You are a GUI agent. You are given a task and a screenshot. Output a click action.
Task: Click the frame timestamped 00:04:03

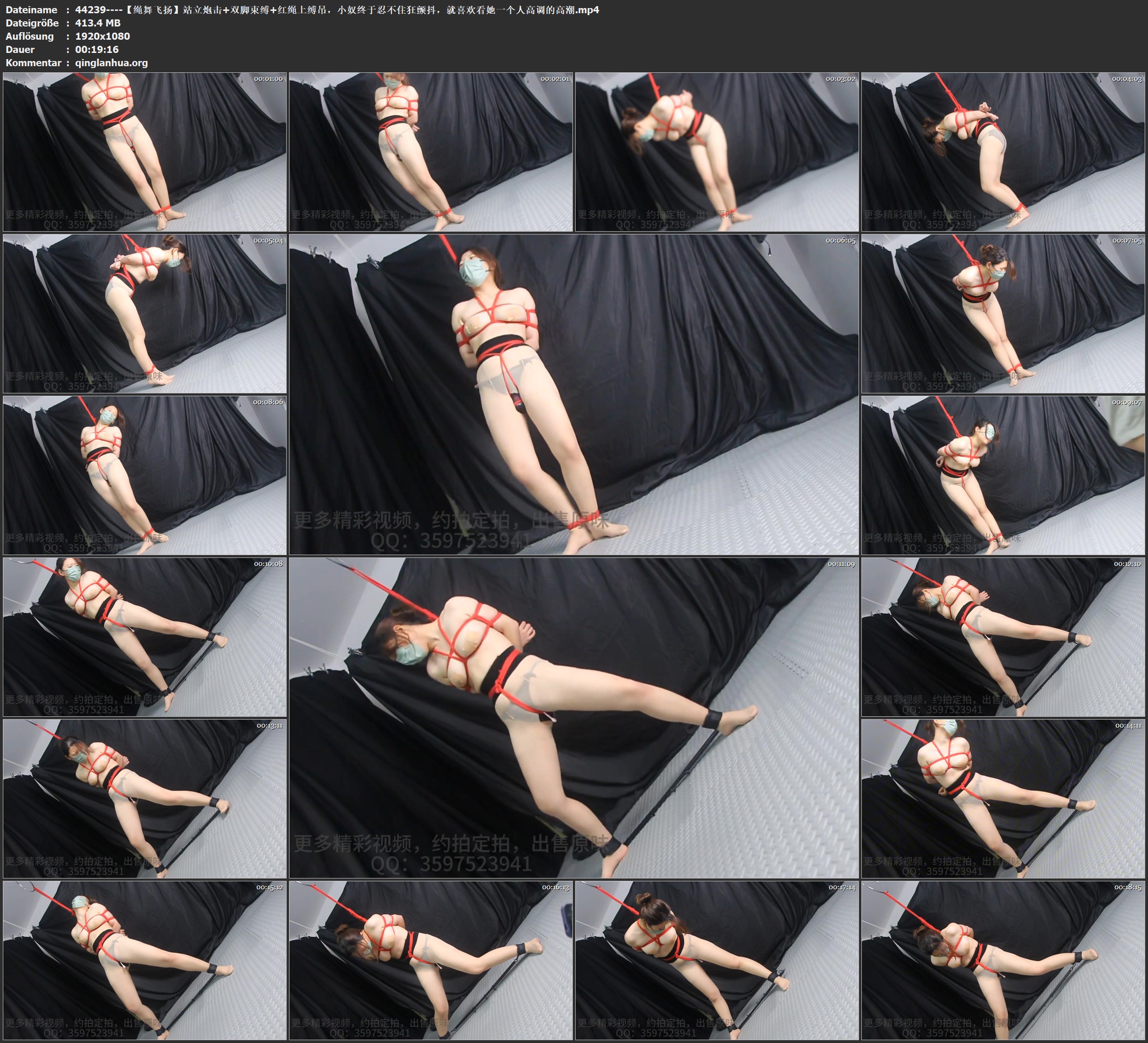point(1003,152)
